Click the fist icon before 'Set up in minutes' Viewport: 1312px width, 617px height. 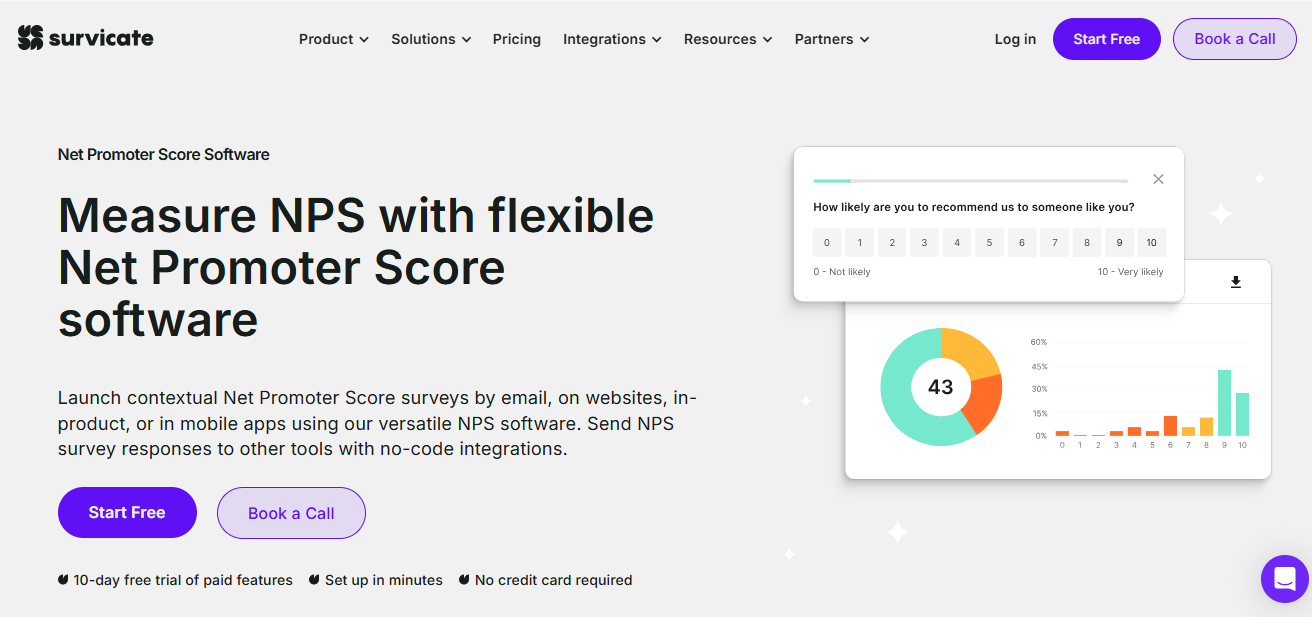coord(313,580)
